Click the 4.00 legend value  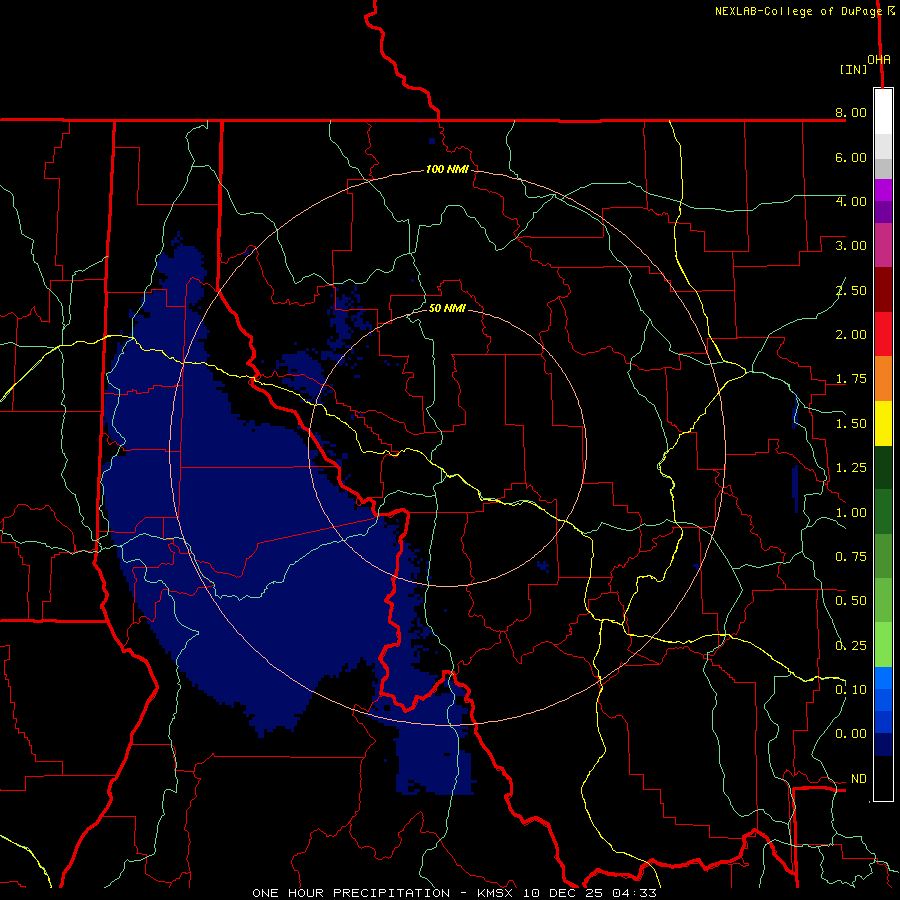click(851, 201)
